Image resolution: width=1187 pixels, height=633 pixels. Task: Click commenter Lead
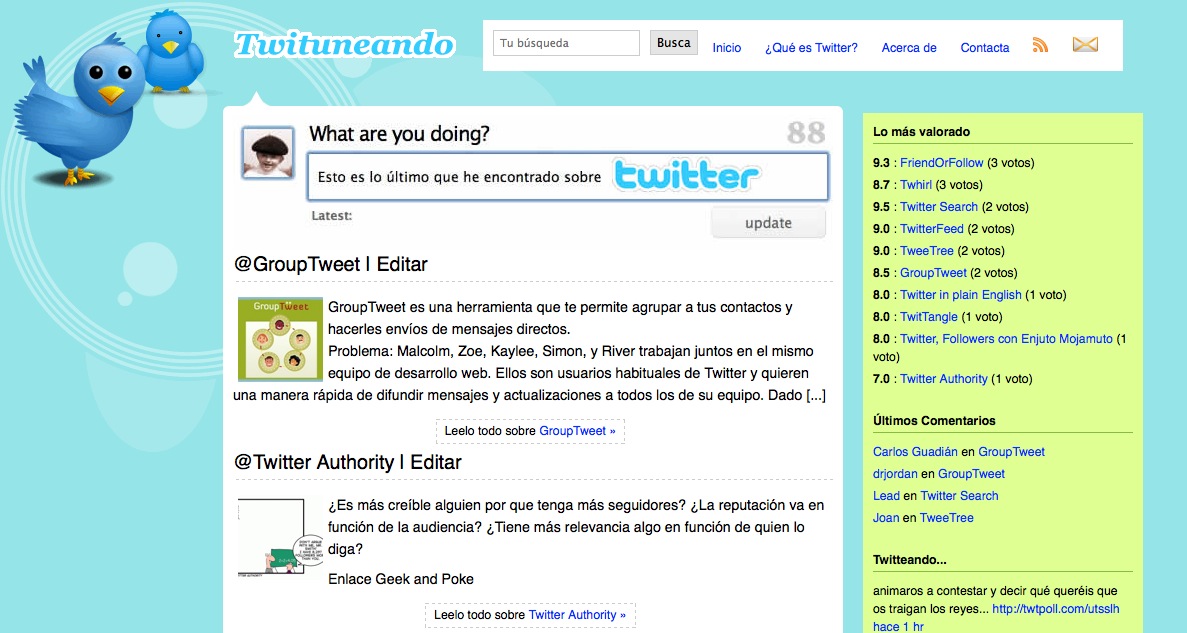886,496
